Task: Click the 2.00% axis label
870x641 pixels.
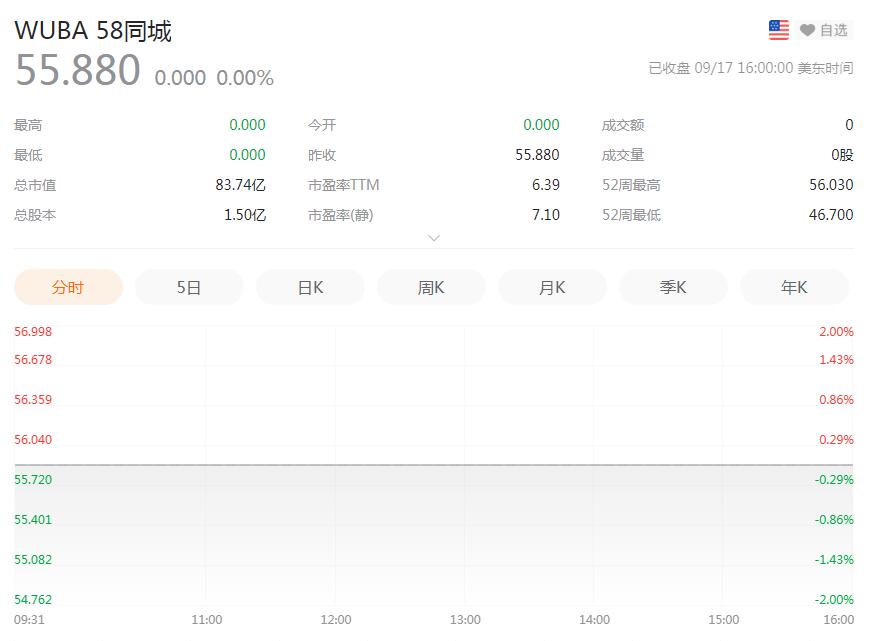Action: [836, 332]
